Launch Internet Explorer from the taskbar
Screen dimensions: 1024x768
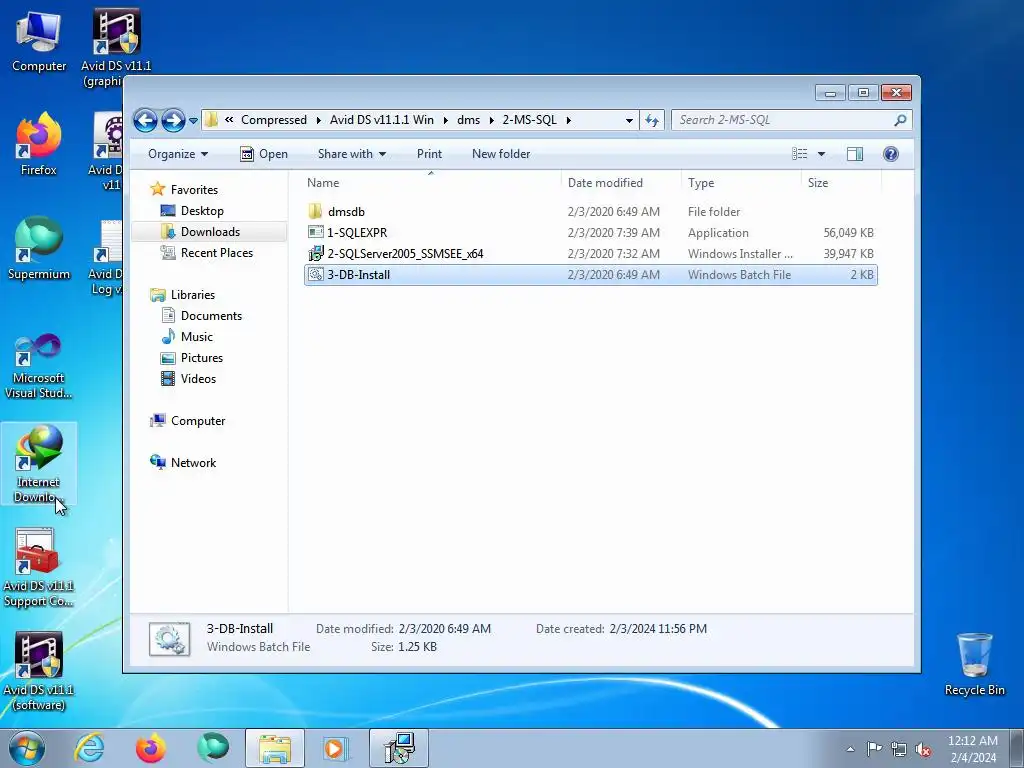coord(89,748)
